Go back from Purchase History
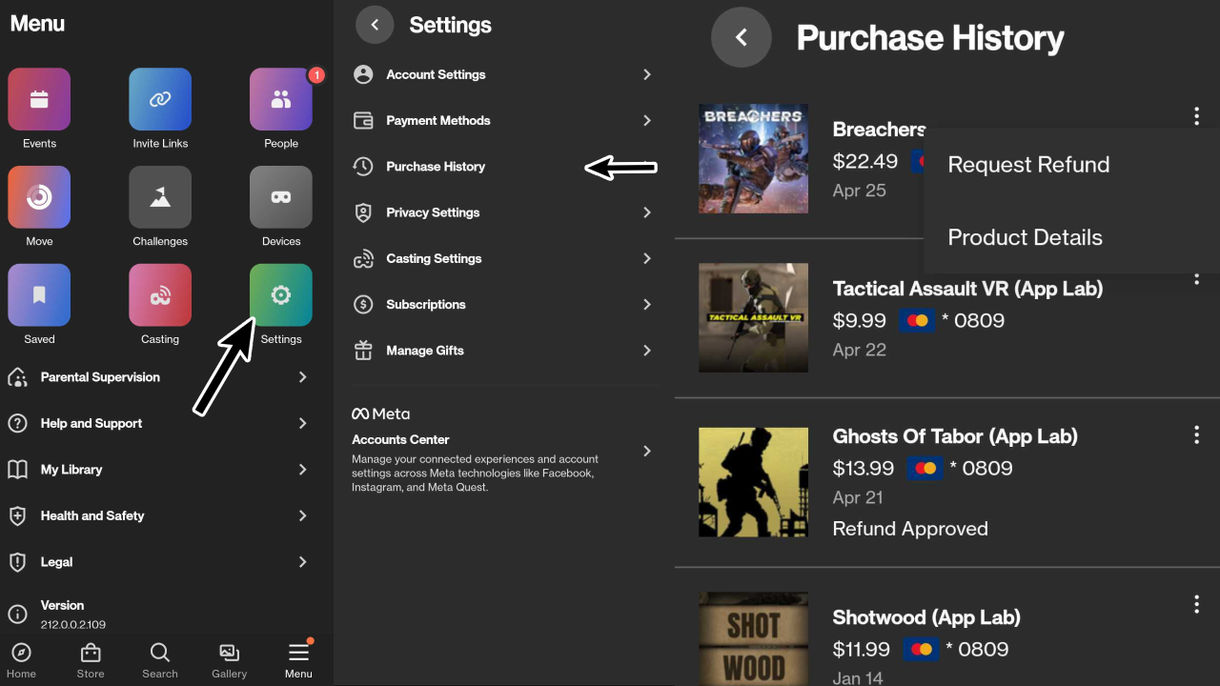This screenshot has height=686, width=1220. coord(741,38)
